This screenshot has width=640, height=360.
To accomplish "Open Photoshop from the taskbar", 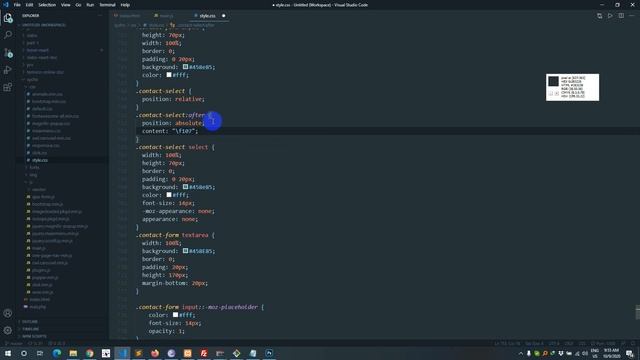I will 269,353.
